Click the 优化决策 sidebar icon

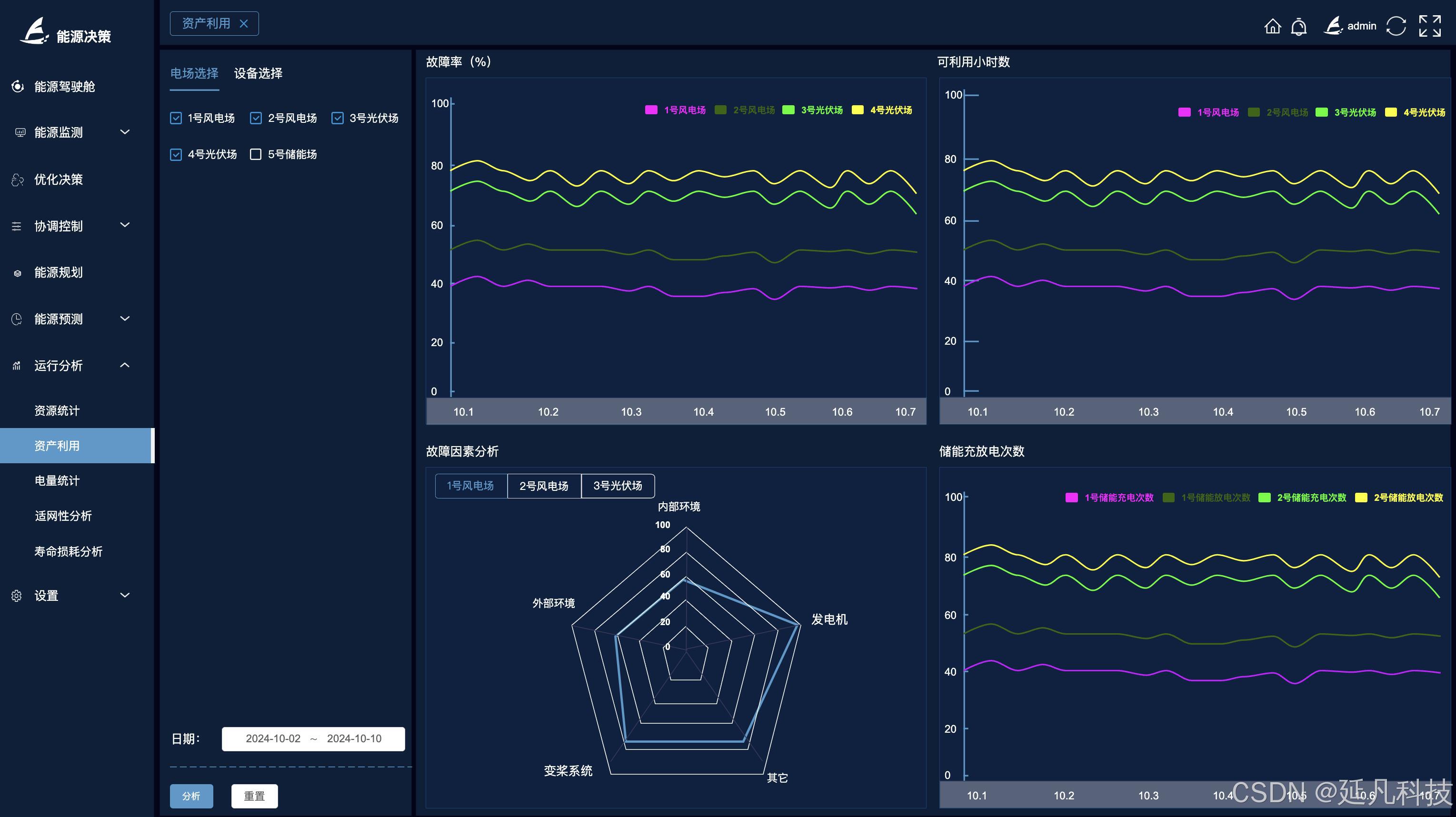coord(18,179)
